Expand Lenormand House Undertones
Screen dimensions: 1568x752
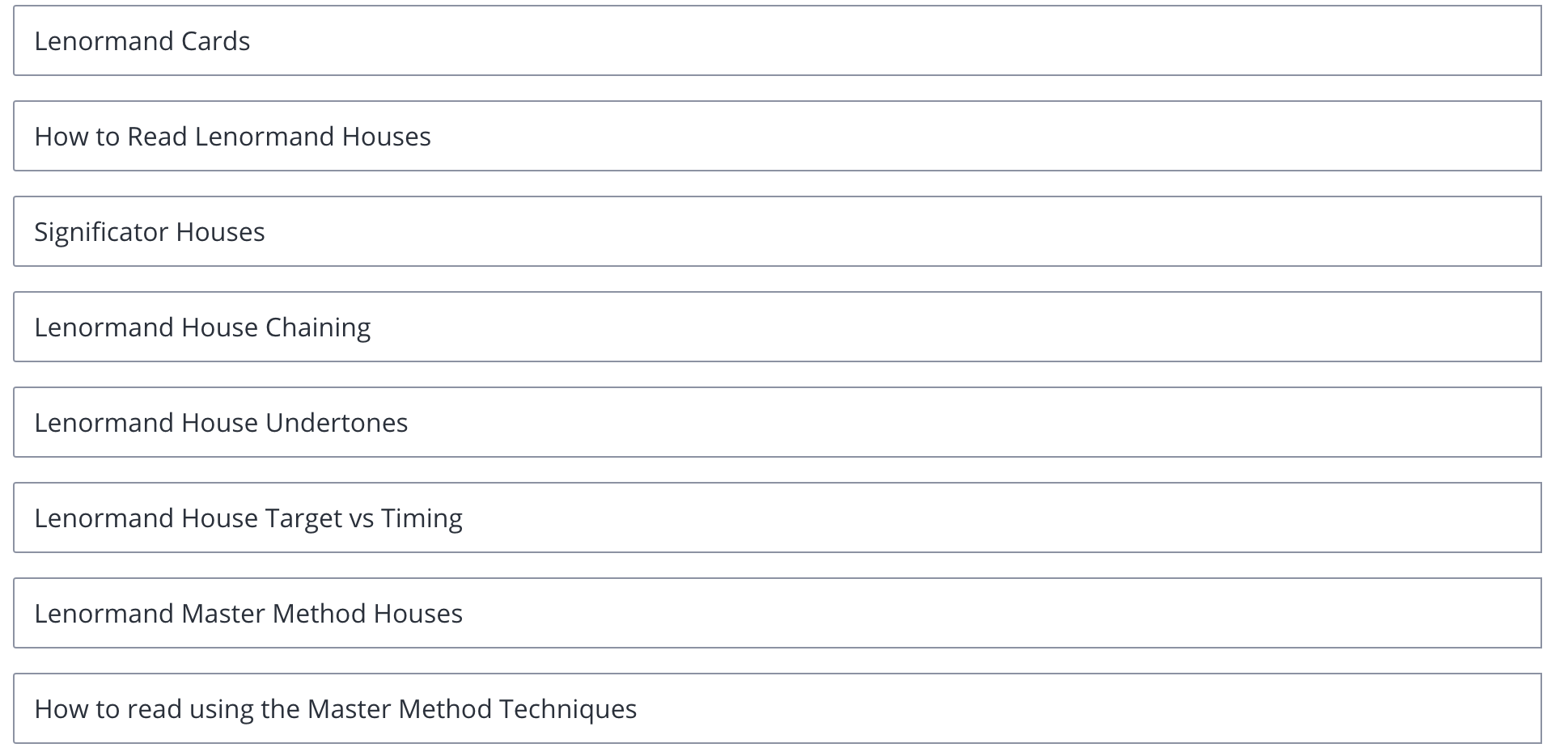click(778, 422)
